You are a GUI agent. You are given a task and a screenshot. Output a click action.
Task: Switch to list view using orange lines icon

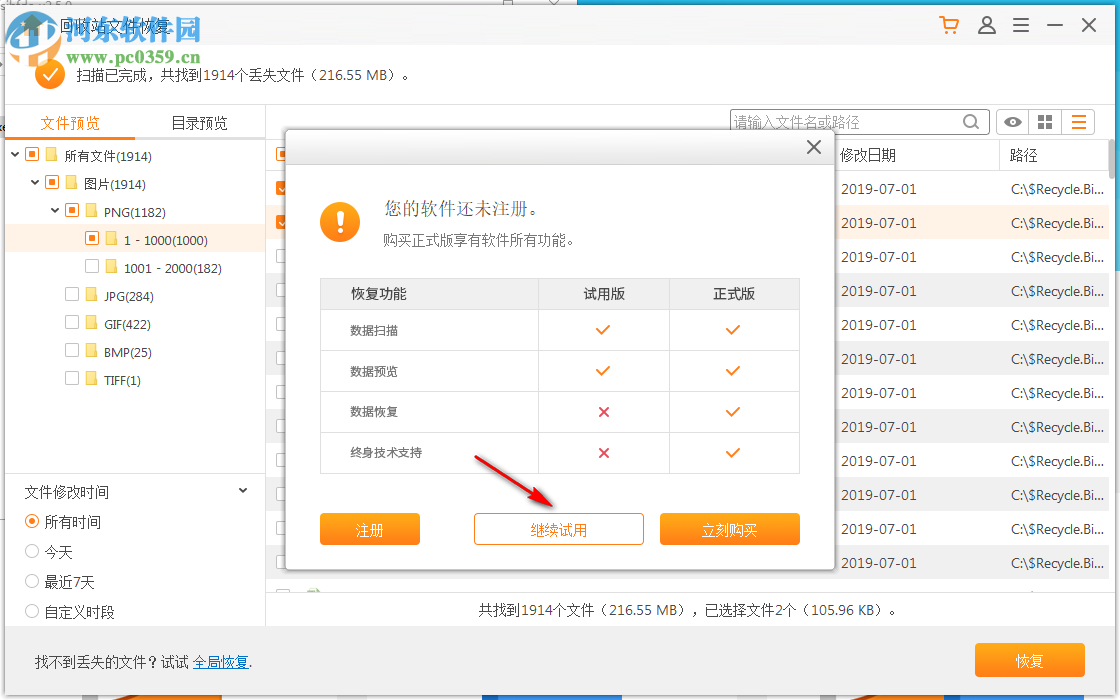click(x=1078, y=121)
